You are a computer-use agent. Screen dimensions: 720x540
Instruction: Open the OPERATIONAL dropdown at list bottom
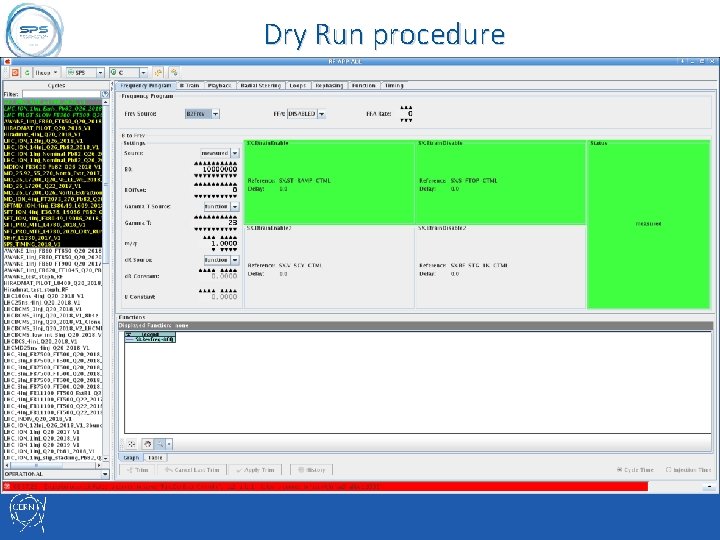click(x=56, y=474)
